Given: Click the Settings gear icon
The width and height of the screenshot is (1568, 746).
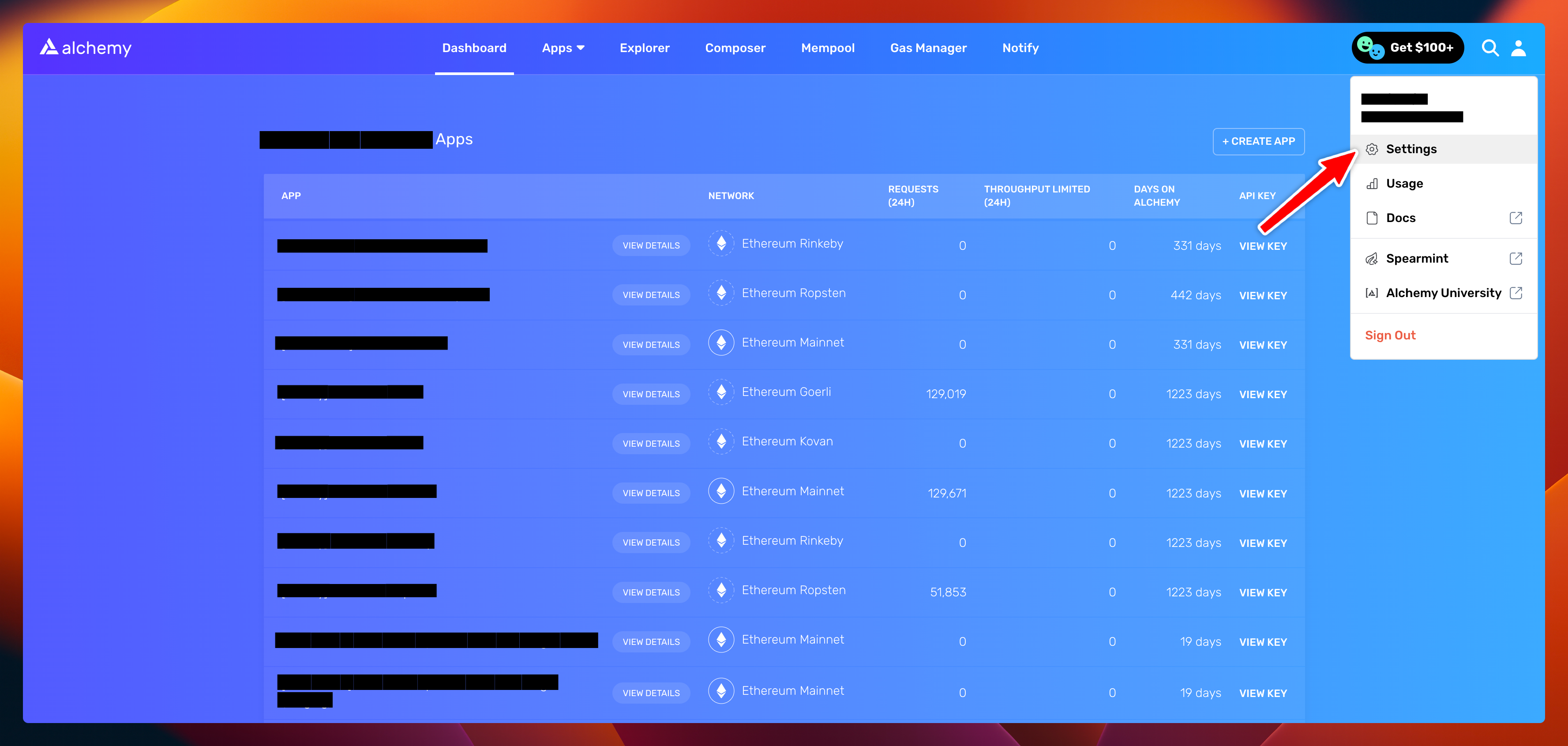Looking at the screenshot, I should [1371, 149].
